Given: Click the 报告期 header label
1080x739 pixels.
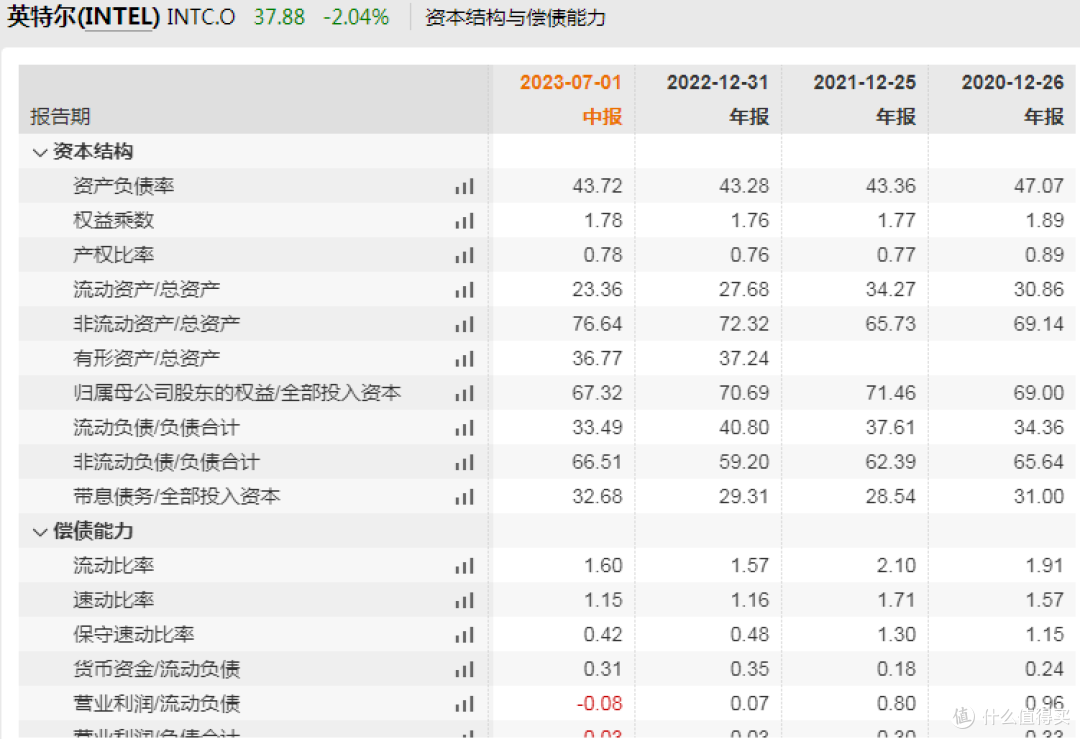Looking at the screenshot, I should [x=61, y=116].
